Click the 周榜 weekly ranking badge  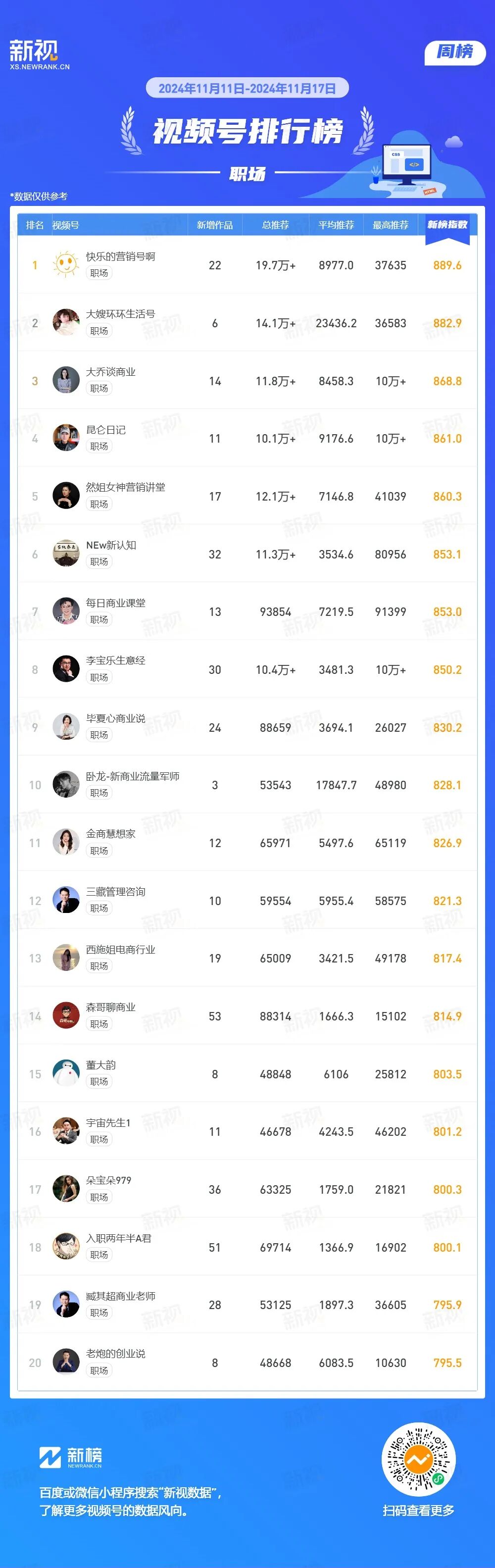tap(455, 52)
